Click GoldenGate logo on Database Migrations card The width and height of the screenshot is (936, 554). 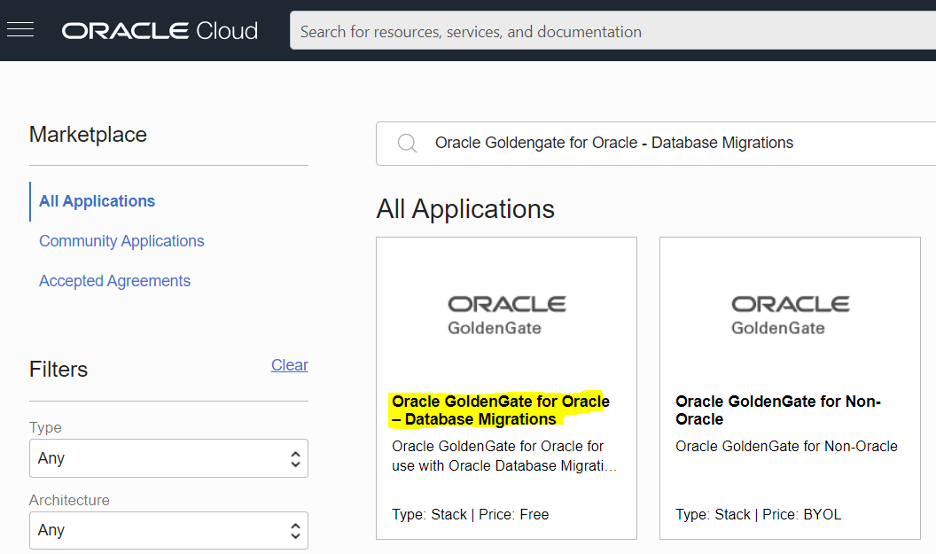(x=507, y=315)
